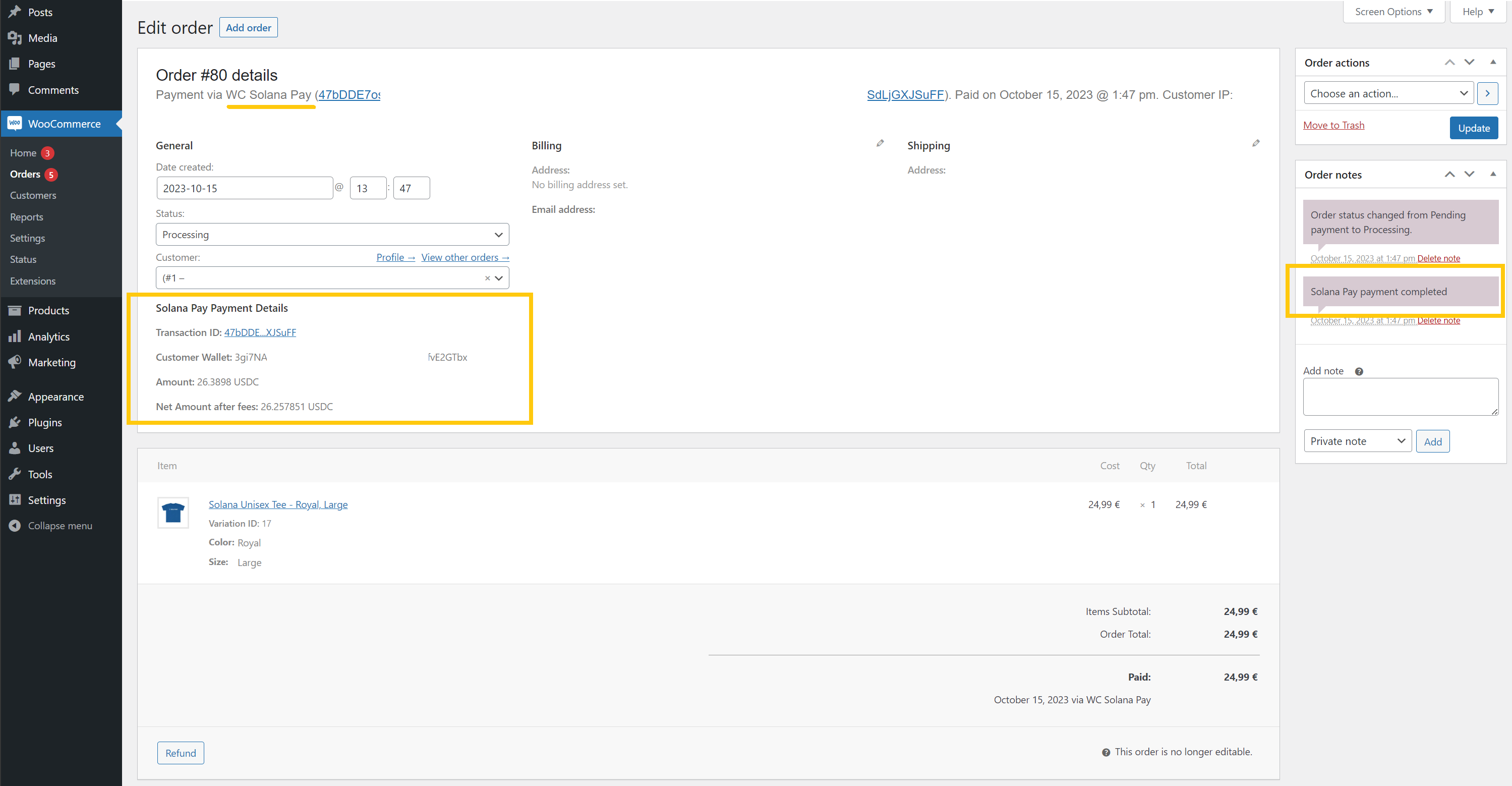Open WooCommerce Settings submenu item
This screenshot has width=1512, height=786.
(27, 238)
